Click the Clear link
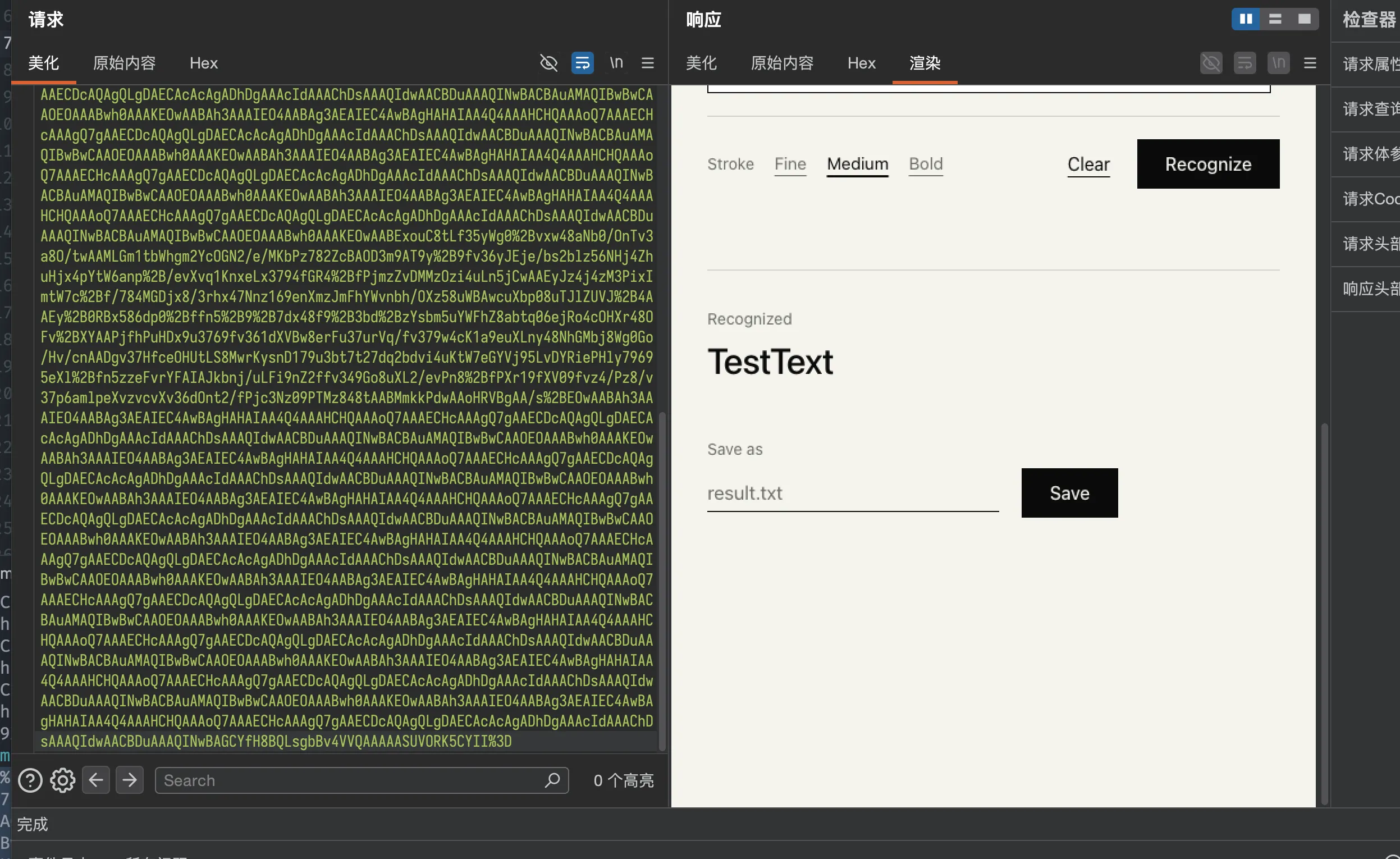The image size is (1400, 859). coord(1088,164)
